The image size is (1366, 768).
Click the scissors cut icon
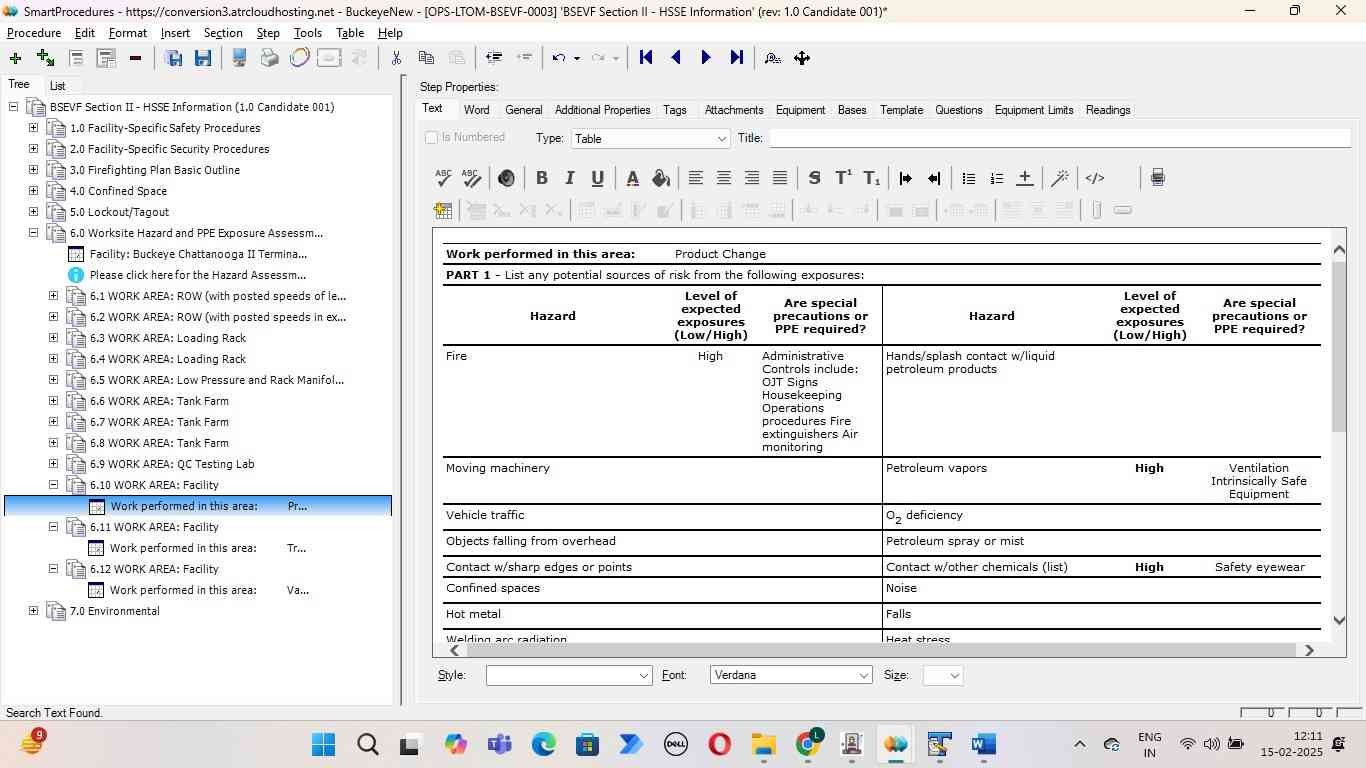[396, 58]
